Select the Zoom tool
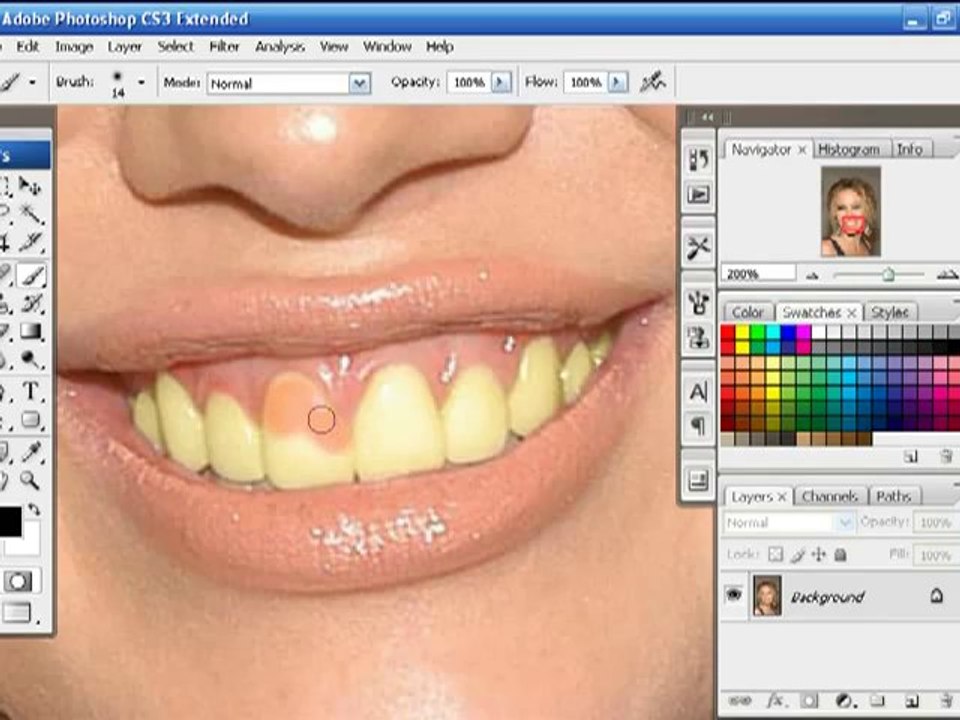 31,480
